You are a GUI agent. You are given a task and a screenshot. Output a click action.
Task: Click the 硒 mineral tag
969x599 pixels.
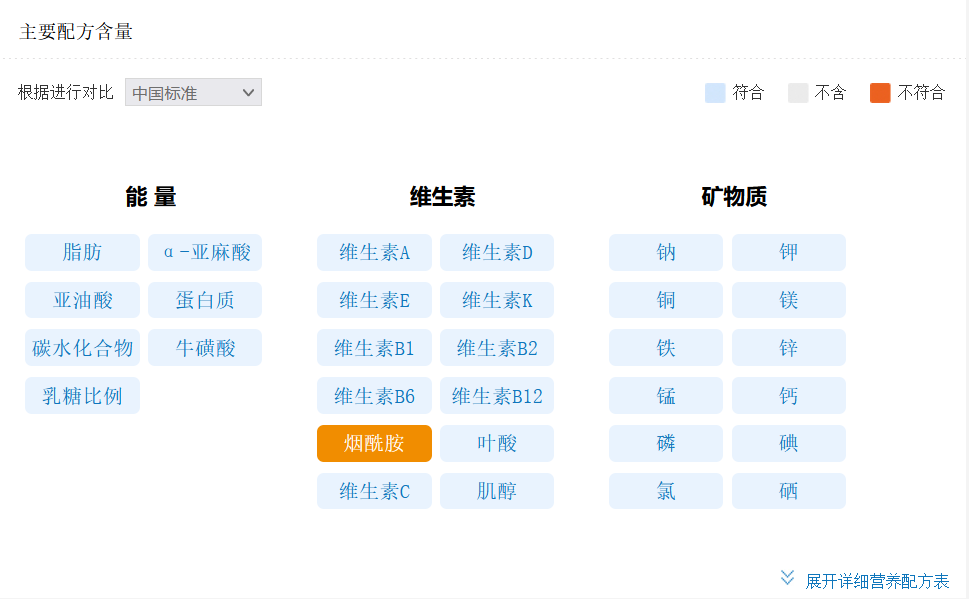pos(789,491)
